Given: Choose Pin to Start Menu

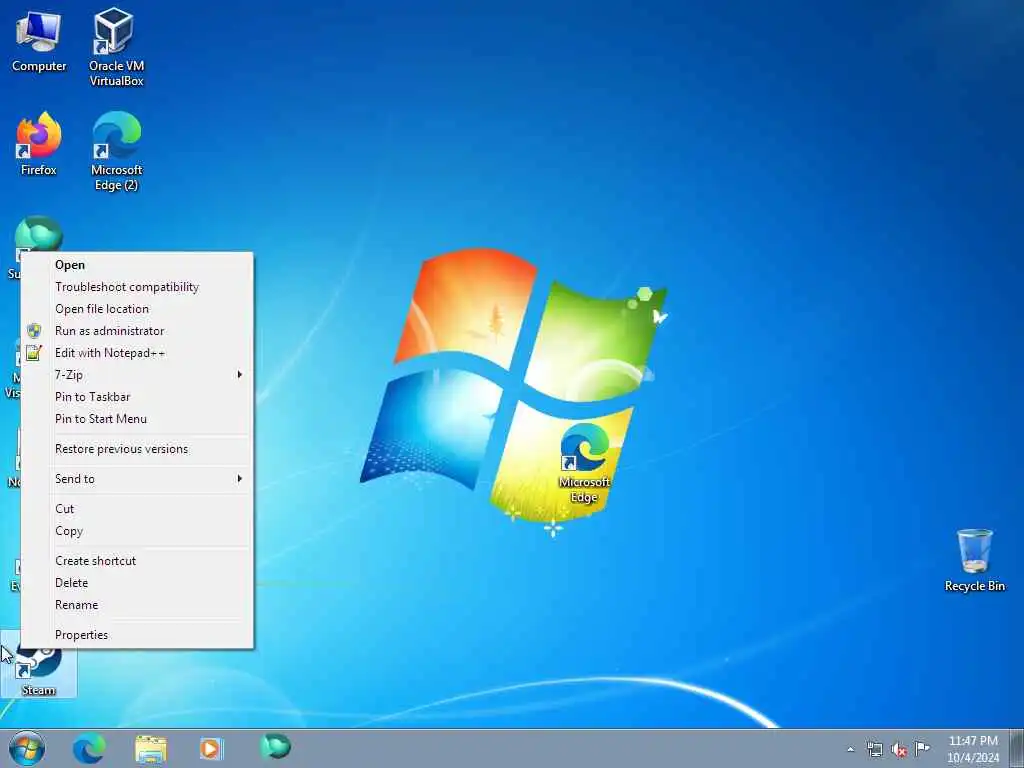Looking at the screenshot, I should pos(137,419).
